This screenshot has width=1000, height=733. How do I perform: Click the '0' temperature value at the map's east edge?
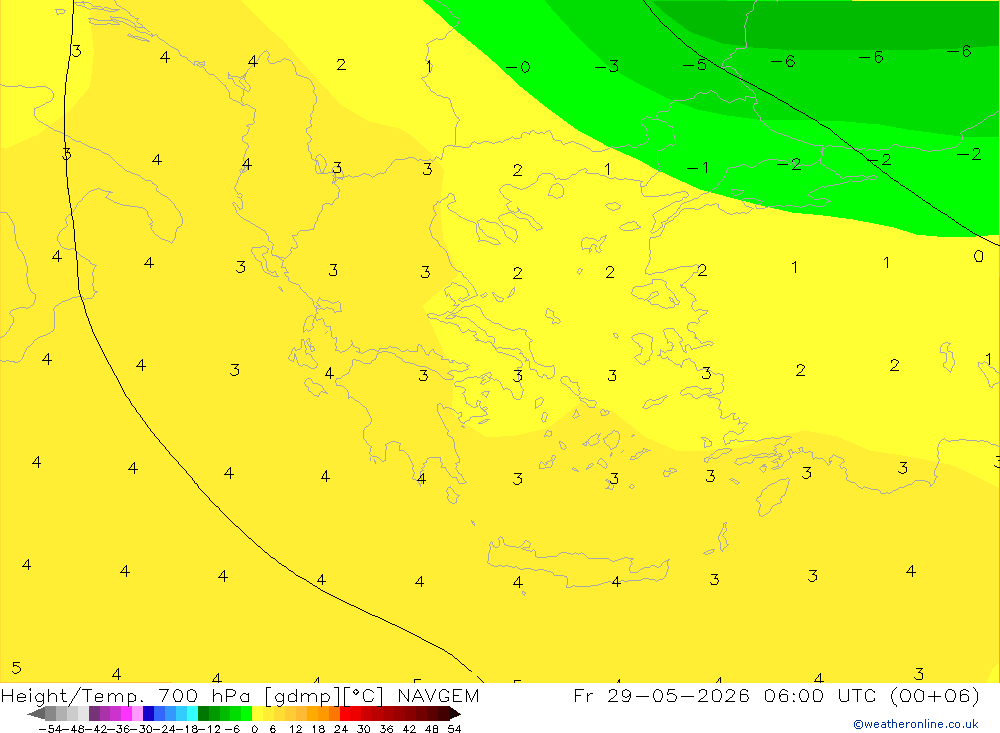(978, 256)
